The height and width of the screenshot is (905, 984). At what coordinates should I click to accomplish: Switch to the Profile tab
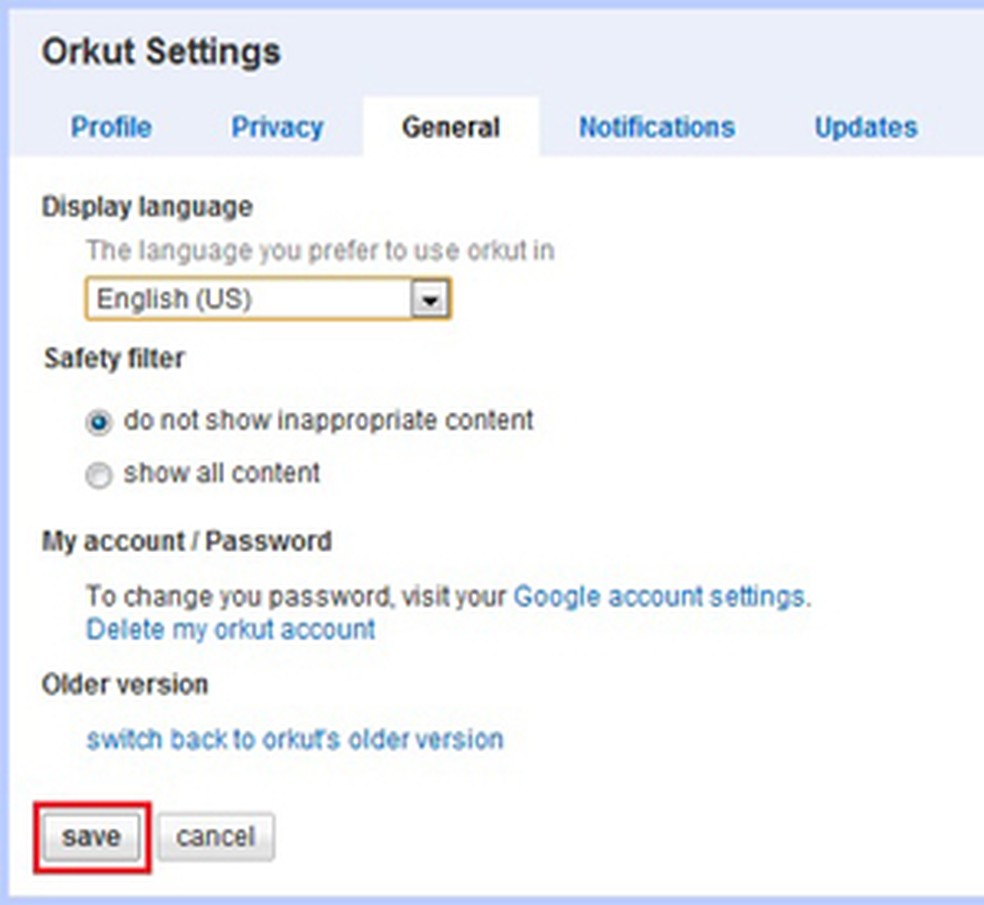click(x=111, y=128)
